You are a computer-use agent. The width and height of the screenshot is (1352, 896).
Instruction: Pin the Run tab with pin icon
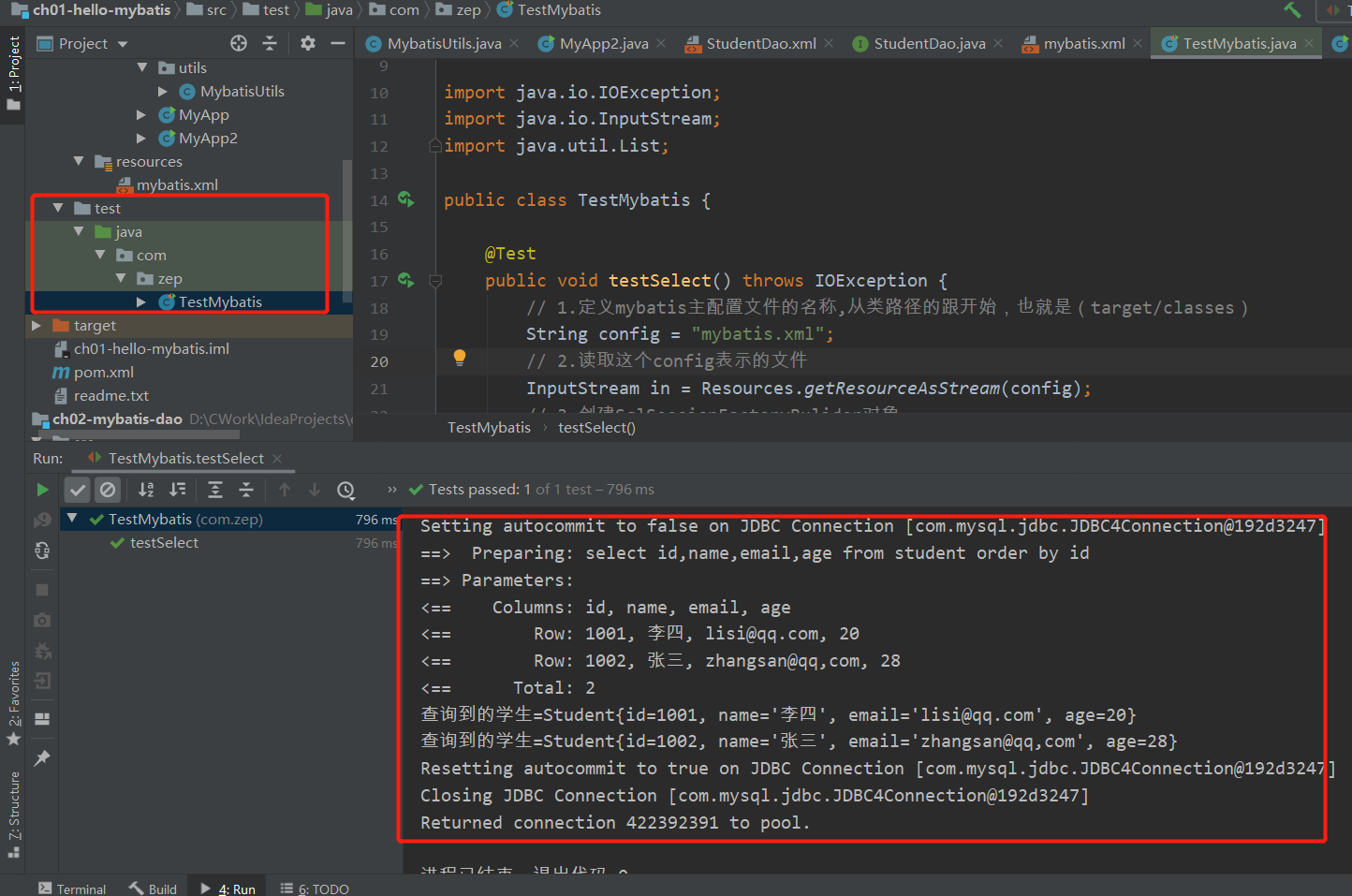tap(42, 758)
